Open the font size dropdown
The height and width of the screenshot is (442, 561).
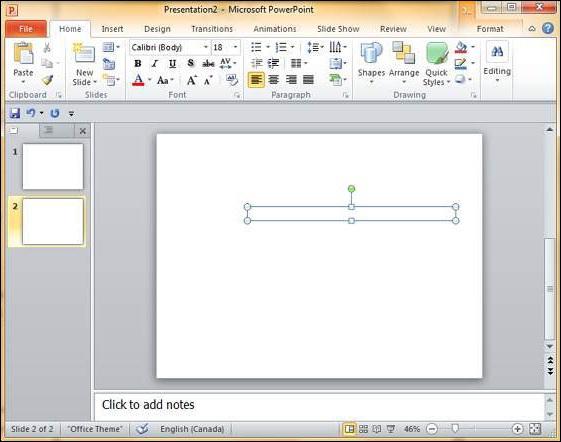(x=235, y=47)
